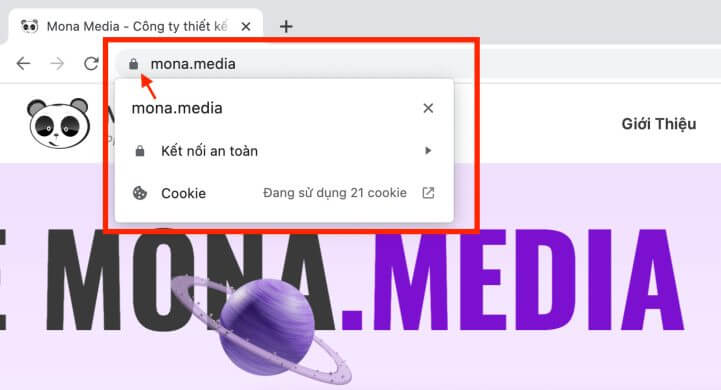Image resolution: width=721 pixels, height=390 pixels.
Task: Click mona.media URL in address bar
Action: [x=193, y=64]
